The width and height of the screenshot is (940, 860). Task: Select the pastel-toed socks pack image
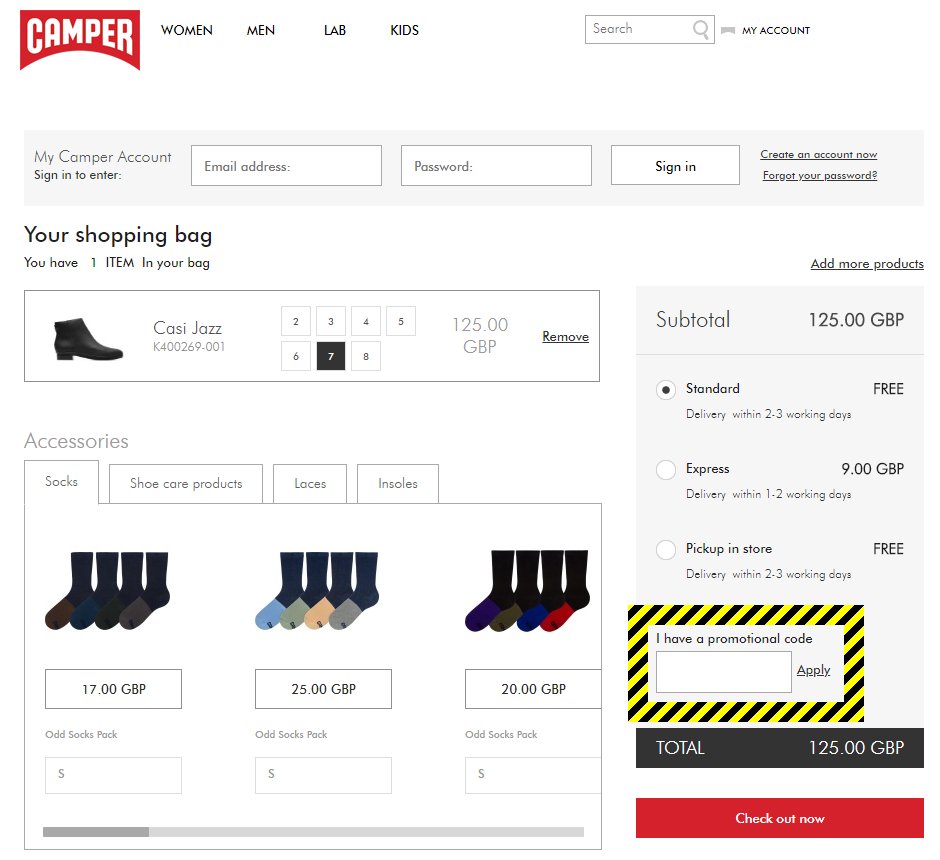pyautogui.click(x=317, y=591)
